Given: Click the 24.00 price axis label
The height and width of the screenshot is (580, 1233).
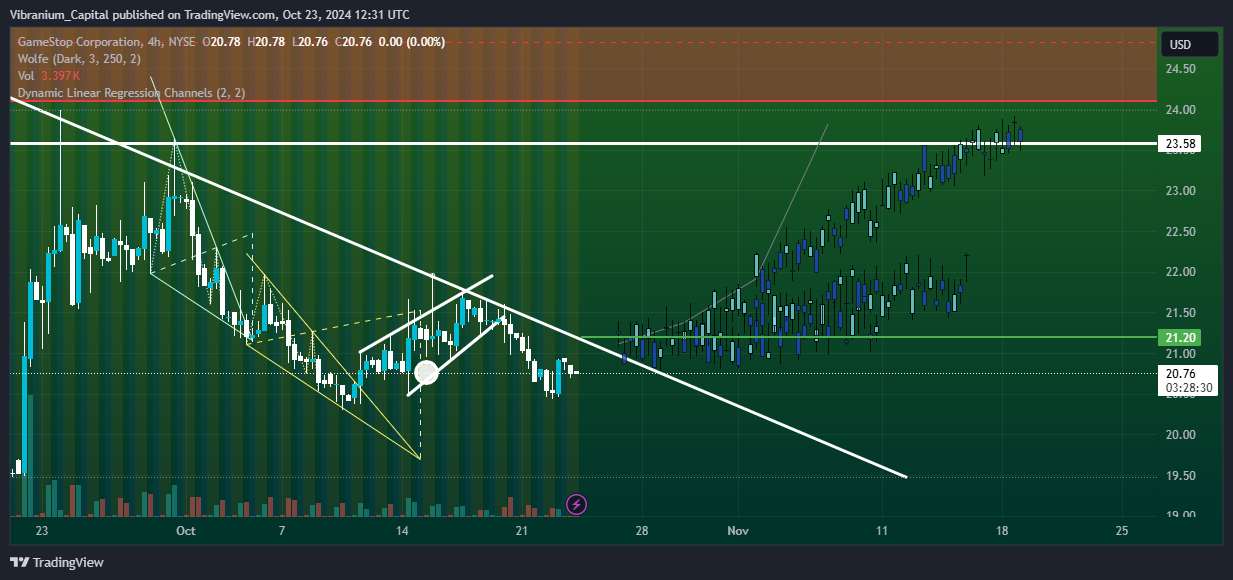Looking at the screenshot, I should 1181,110.
